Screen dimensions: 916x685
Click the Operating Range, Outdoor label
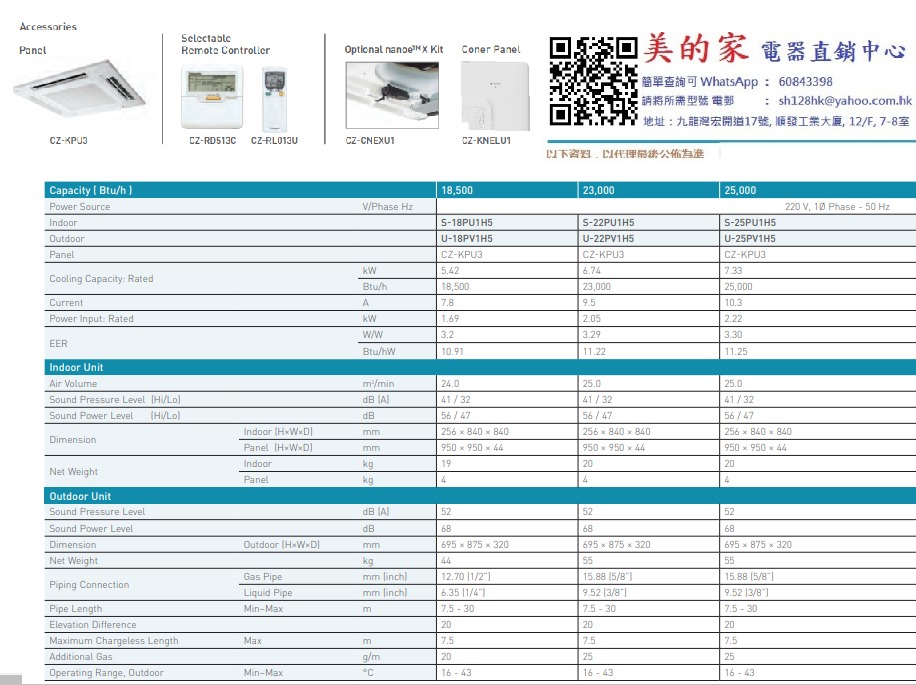coord(106,673)
